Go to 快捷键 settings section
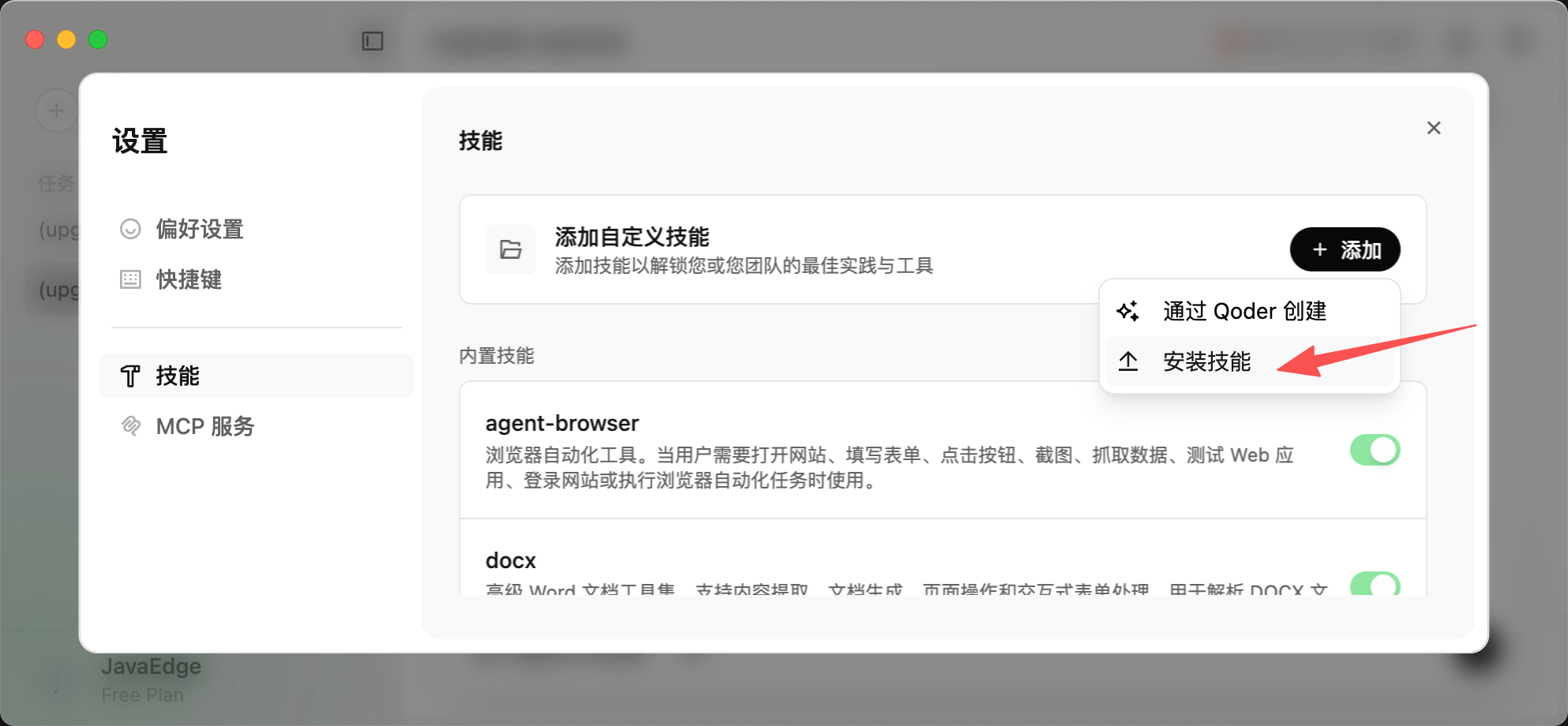This screenshot has width=1568, height=726. [189, 279]
